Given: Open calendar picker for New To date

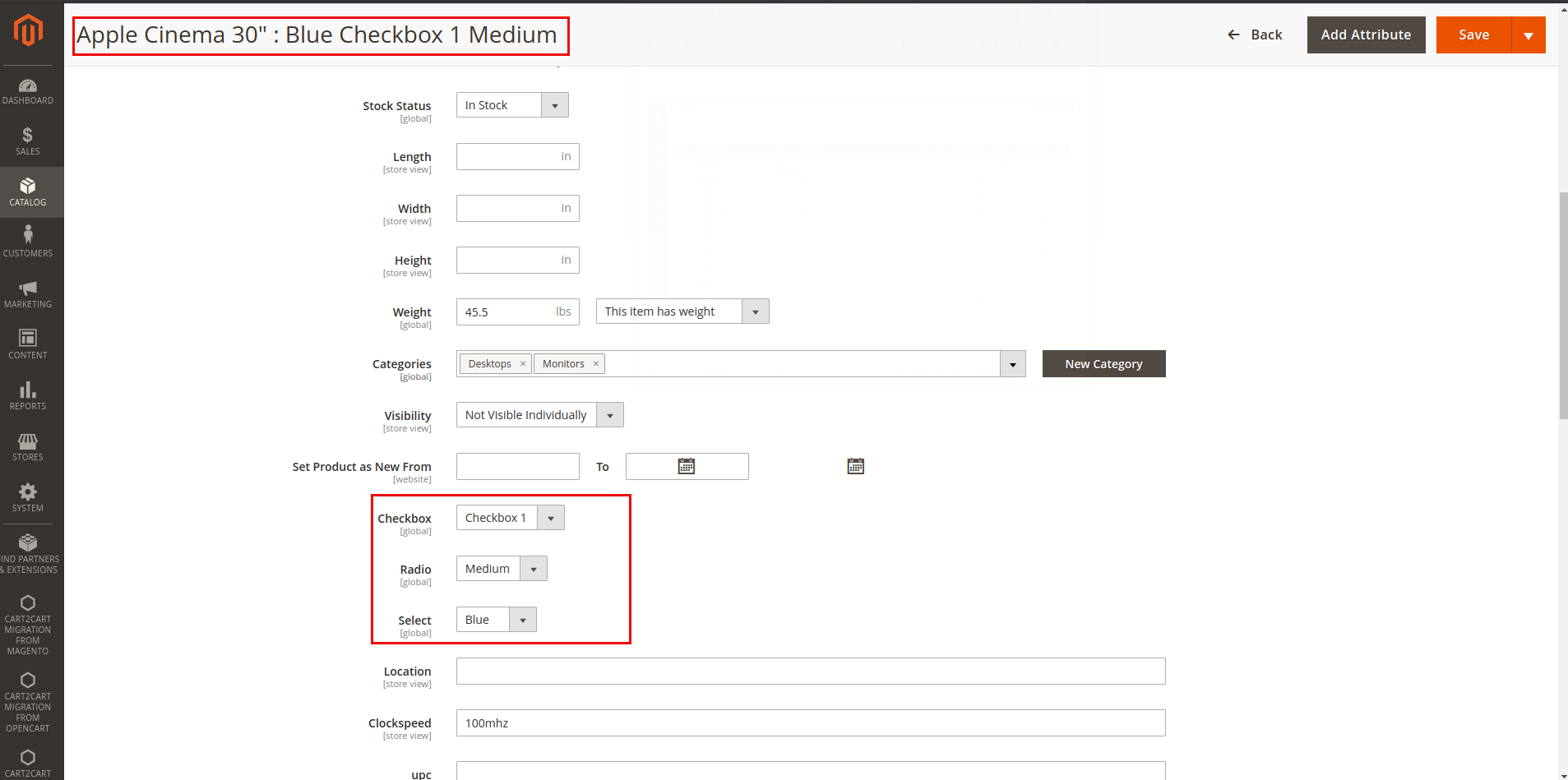Looking at the screenshot, I should tap(687, 466).
